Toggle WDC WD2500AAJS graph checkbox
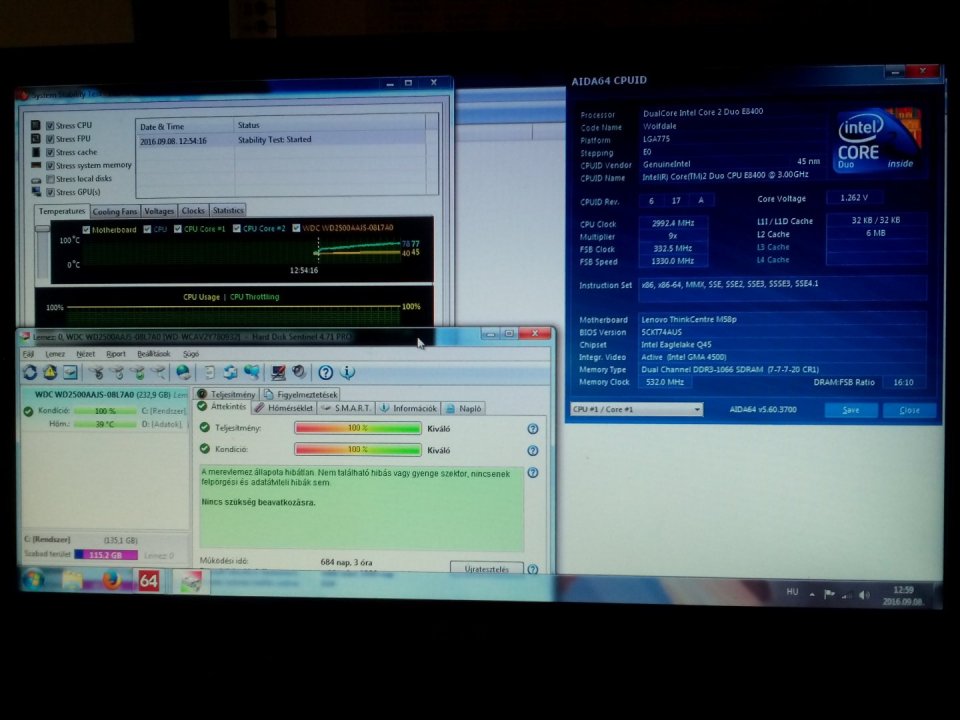 pos(296,228)
